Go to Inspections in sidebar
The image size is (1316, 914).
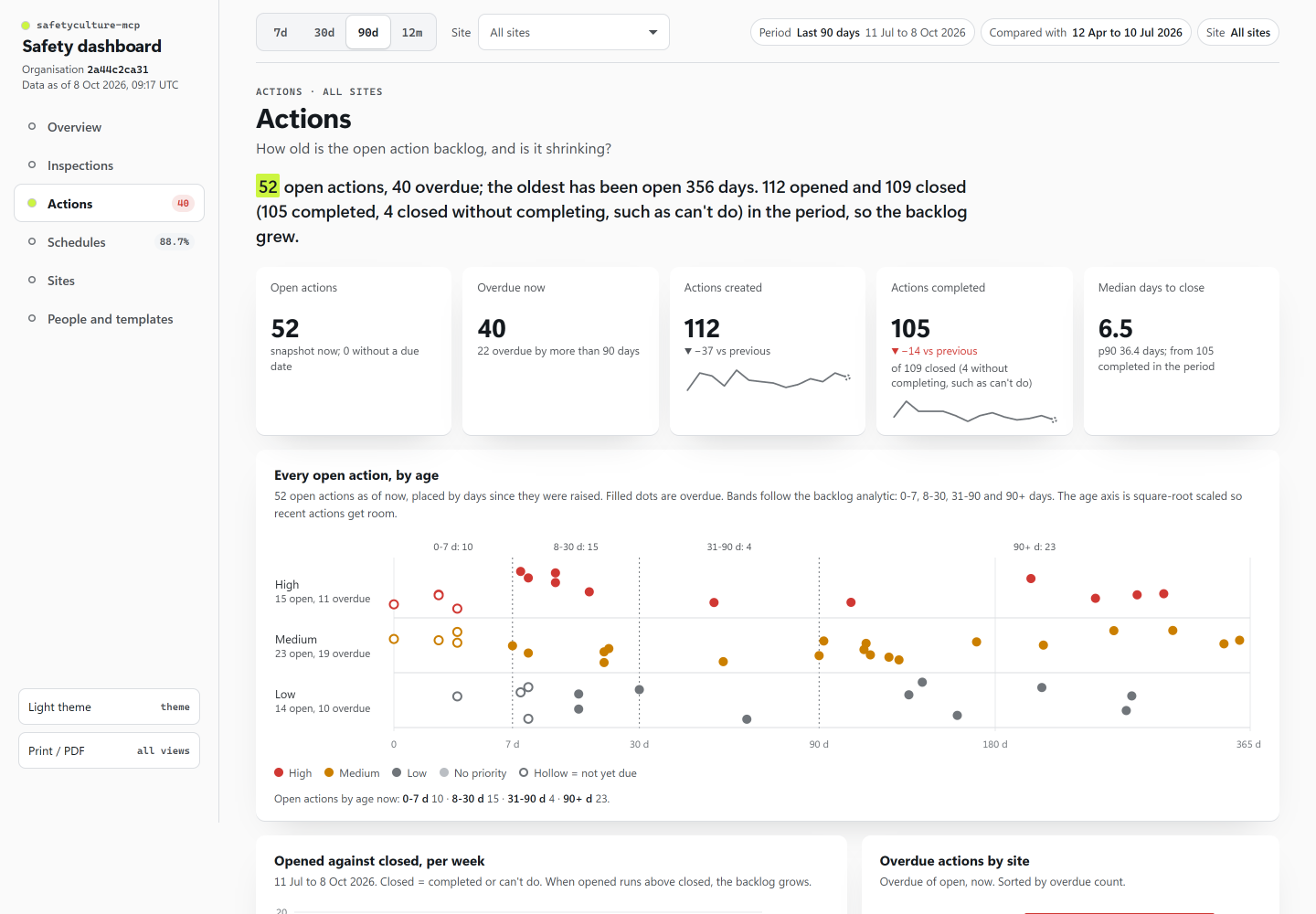pos(109,165)
